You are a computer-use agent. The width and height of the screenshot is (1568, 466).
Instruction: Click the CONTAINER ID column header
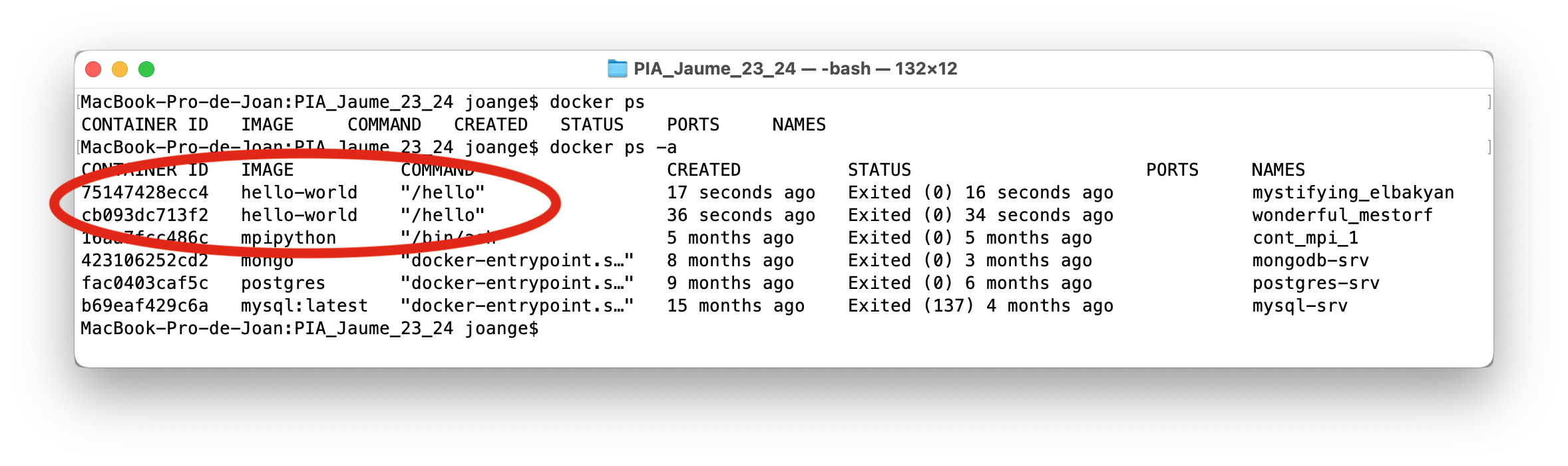(145, 169)
